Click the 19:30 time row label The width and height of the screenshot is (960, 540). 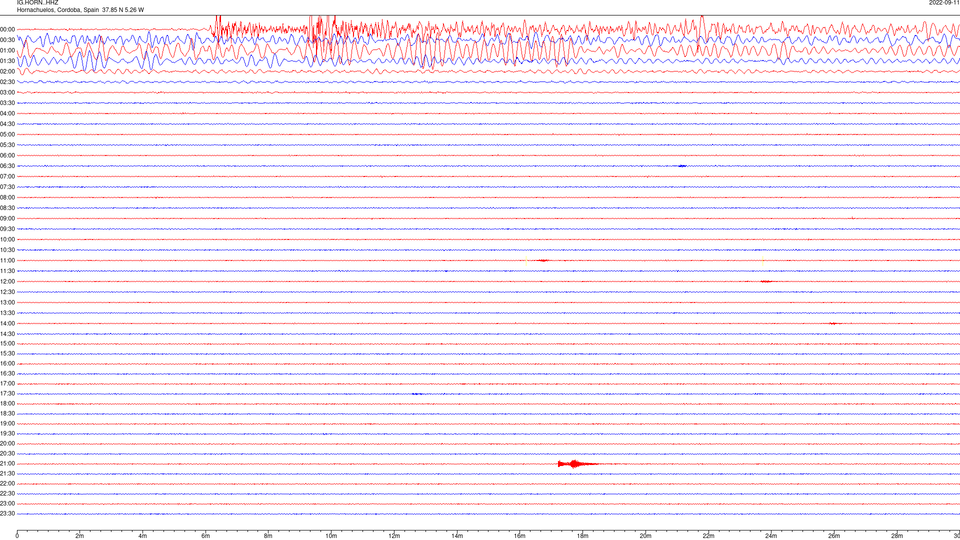point(7,433)
